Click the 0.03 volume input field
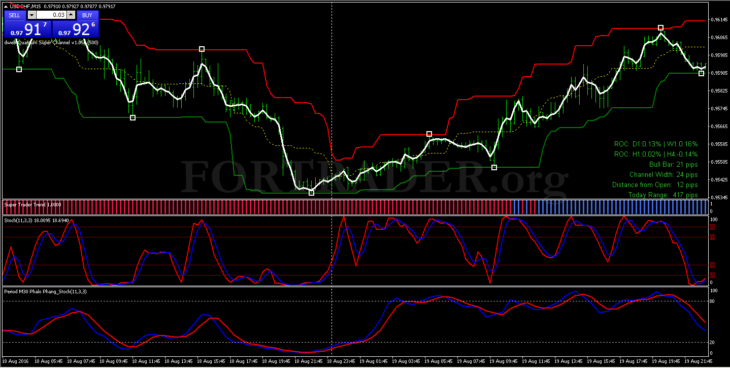730x368 pixels. (51, 15)
